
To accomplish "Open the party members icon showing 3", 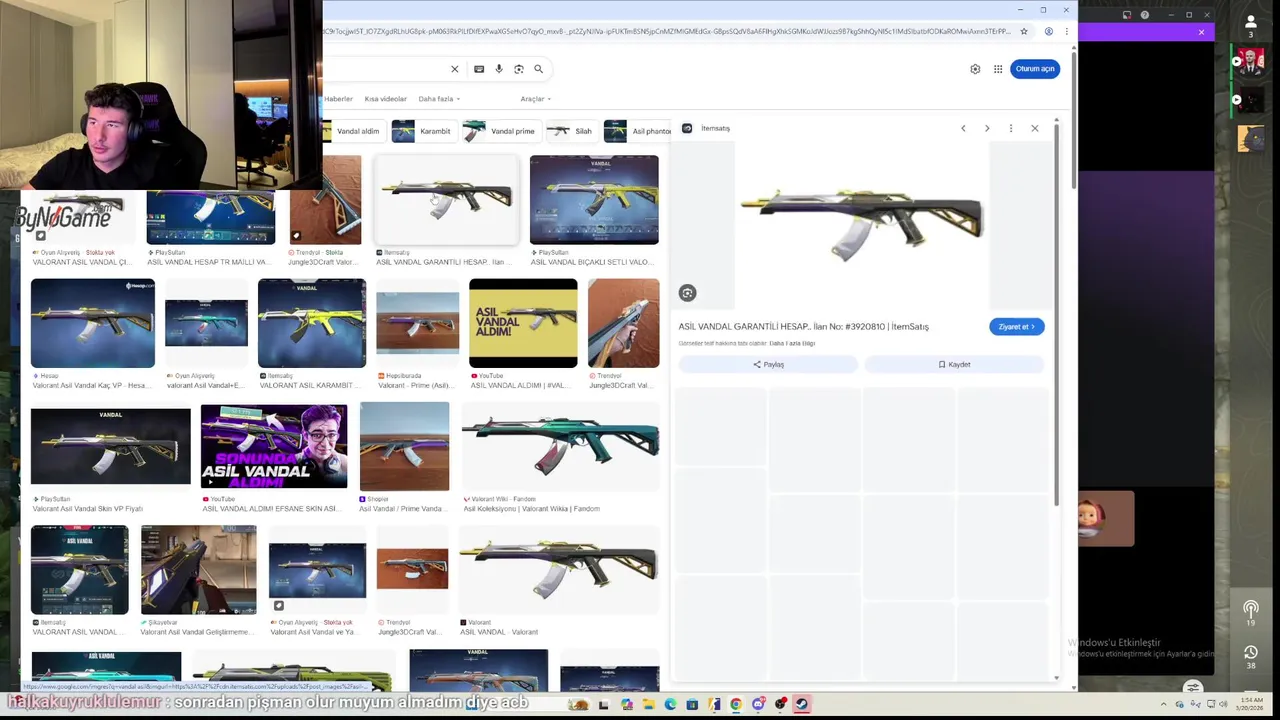I will 1249,28.
